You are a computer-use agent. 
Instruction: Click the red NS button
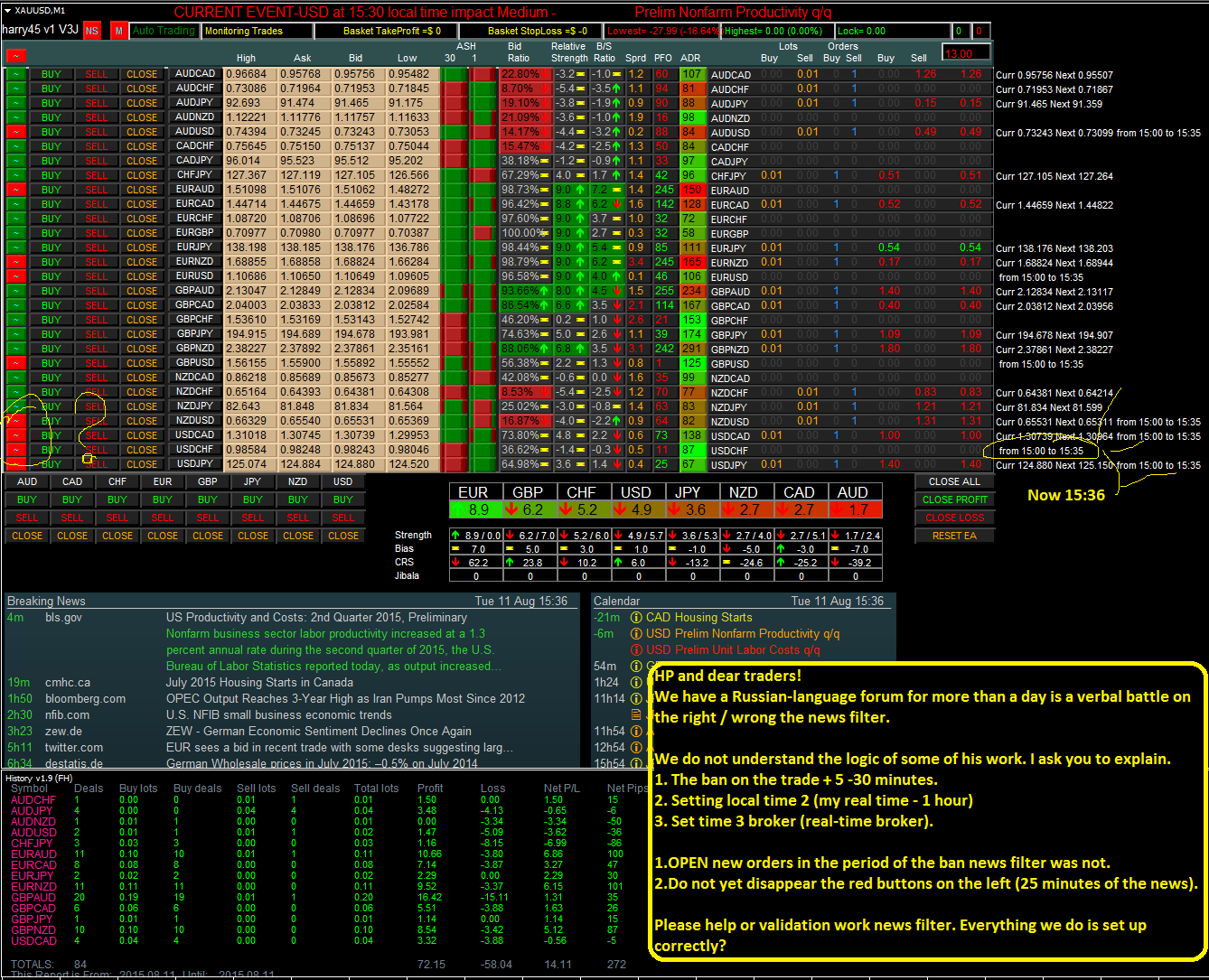click(x=92, y=31)
